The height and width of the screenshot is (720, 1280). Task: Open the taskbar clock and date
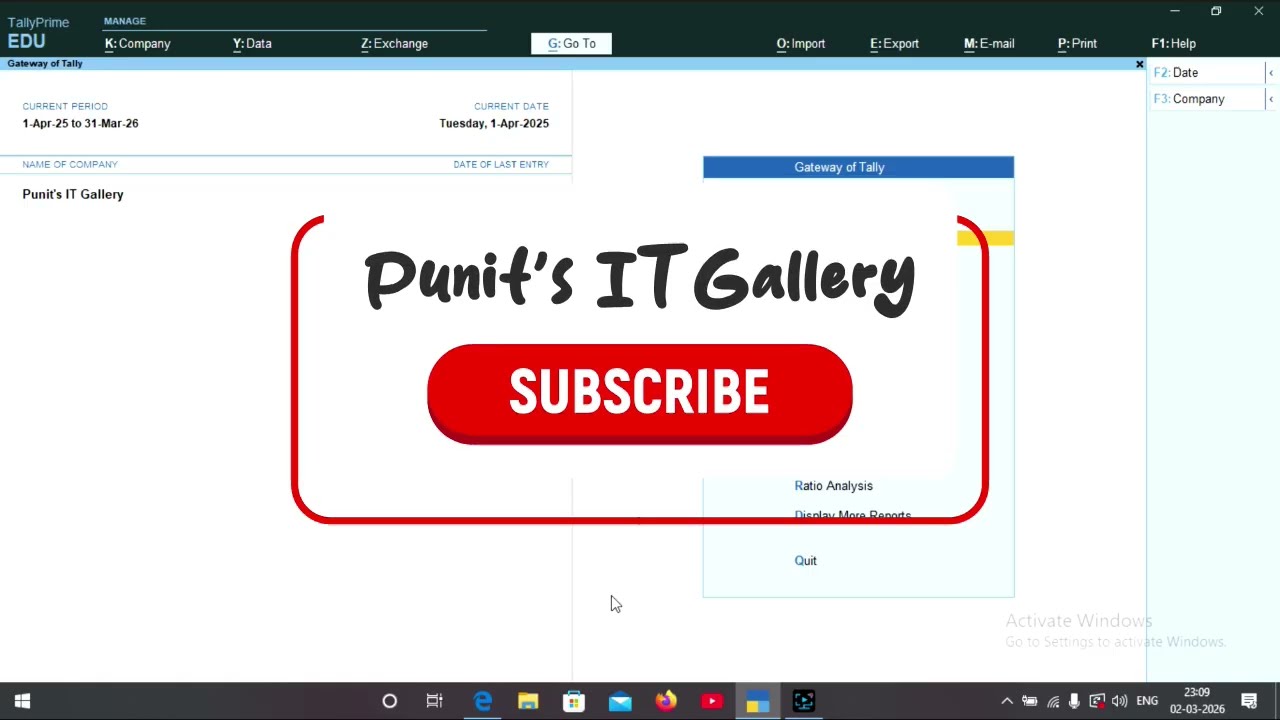point(1197,700)
